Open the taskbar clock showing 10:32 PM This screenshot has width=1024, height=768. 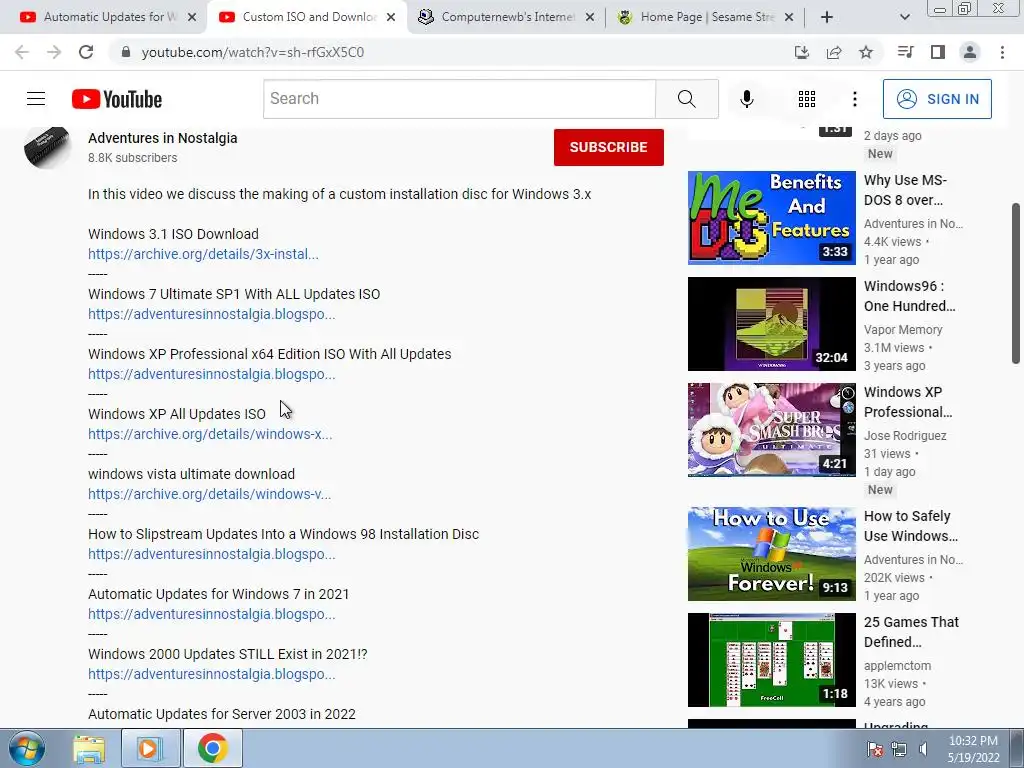[973, 749]
